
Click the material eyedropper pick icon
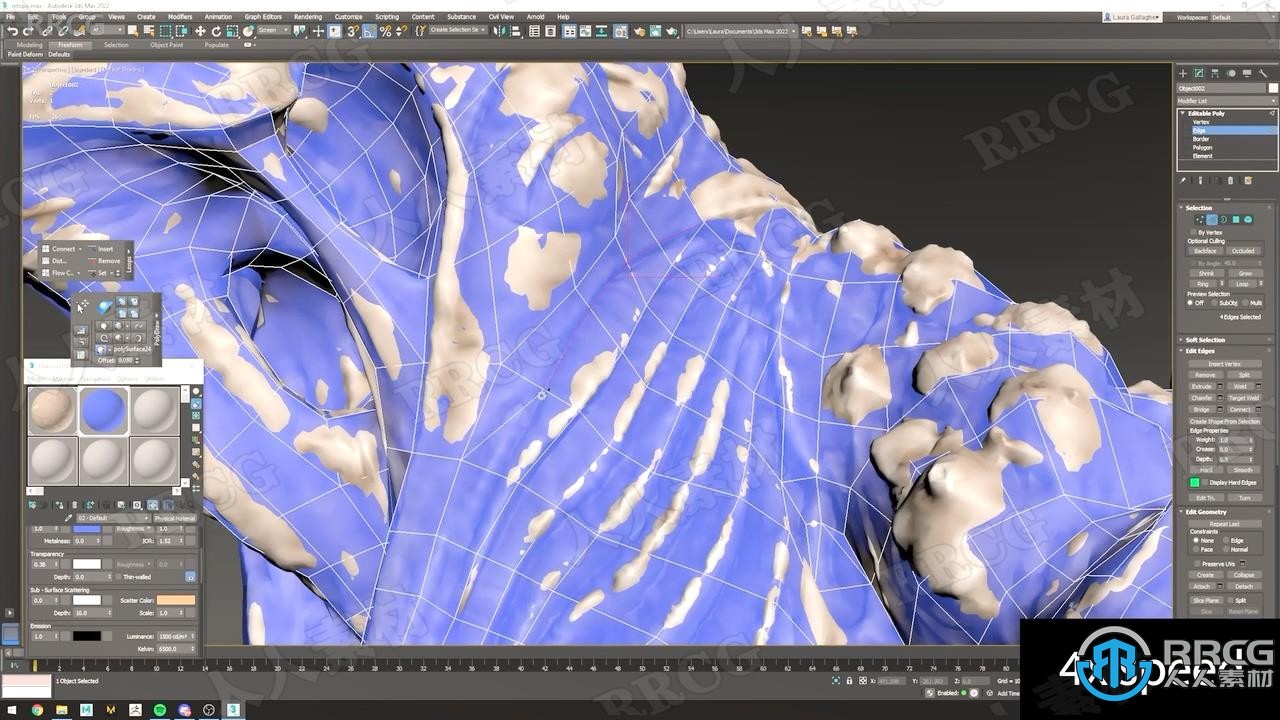(69, 518)
